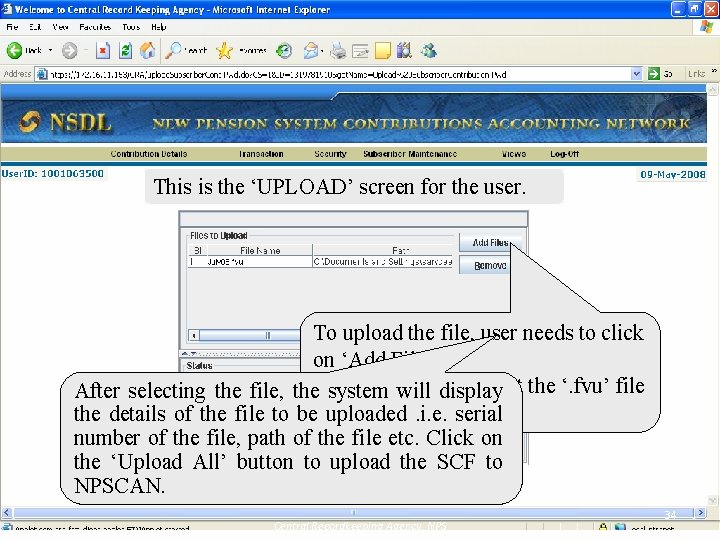Click the Remove button
Image resolution: width=720 pixels, height=540 pixels.
tap(485, 265)
